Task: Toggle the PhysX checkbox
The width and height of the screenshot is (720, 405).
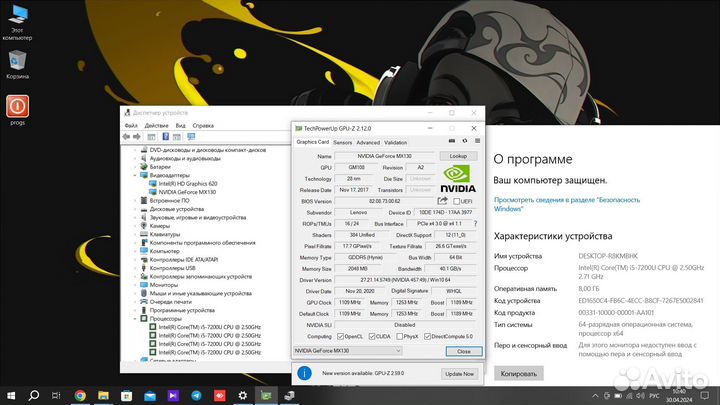Action: pos(399,337)
